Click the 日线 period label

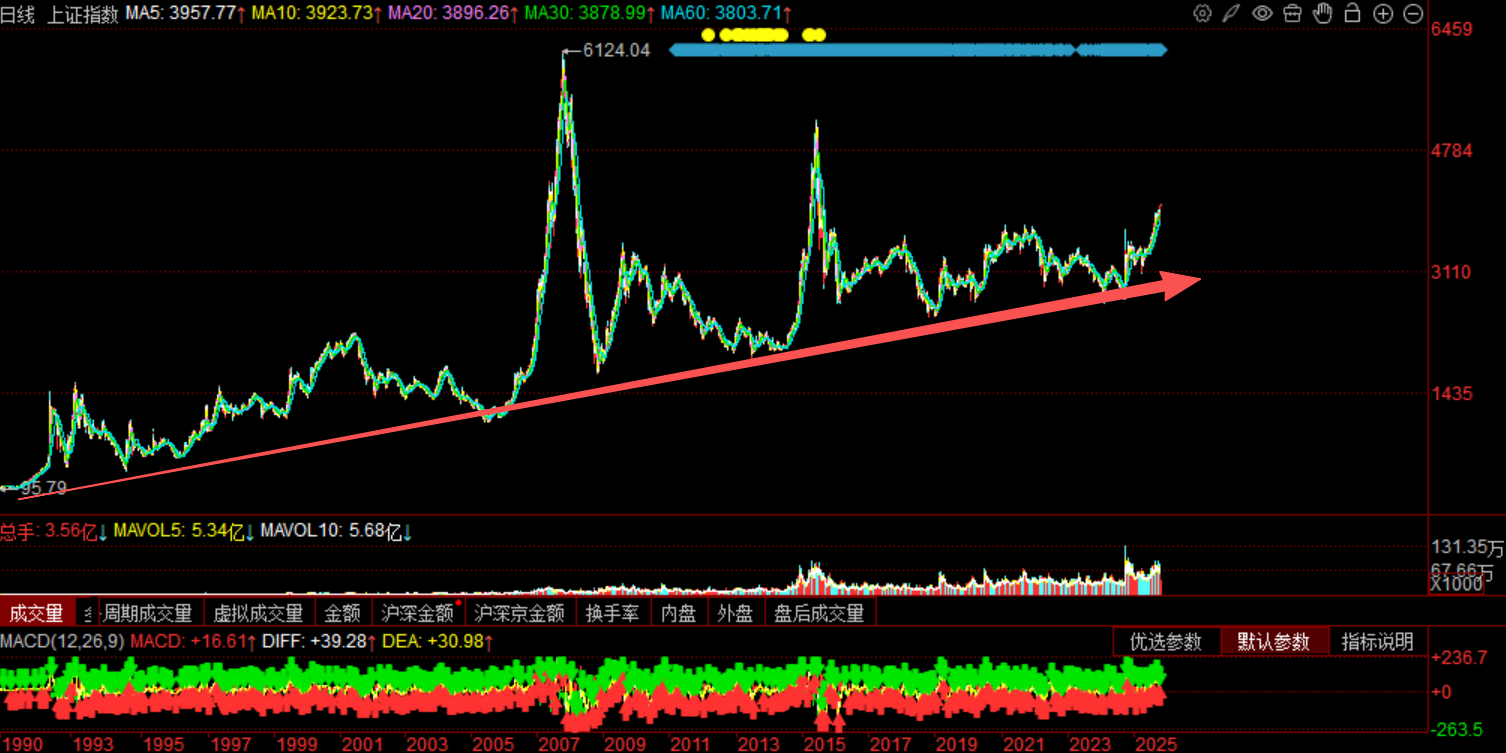pyautogui.click(x=18, y=13)
